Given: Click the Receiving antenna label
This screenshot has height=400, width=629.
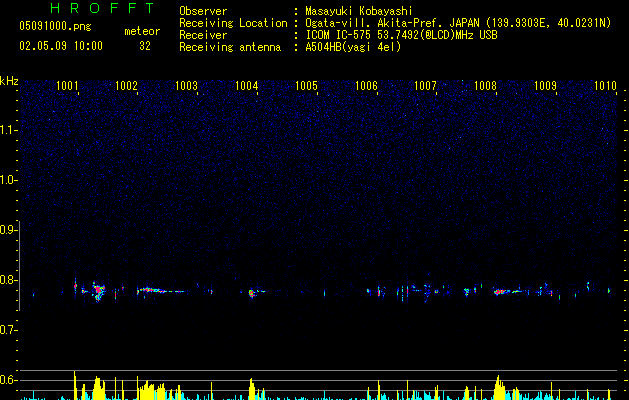Looking at the screenshot, I should tap(230, 47).
